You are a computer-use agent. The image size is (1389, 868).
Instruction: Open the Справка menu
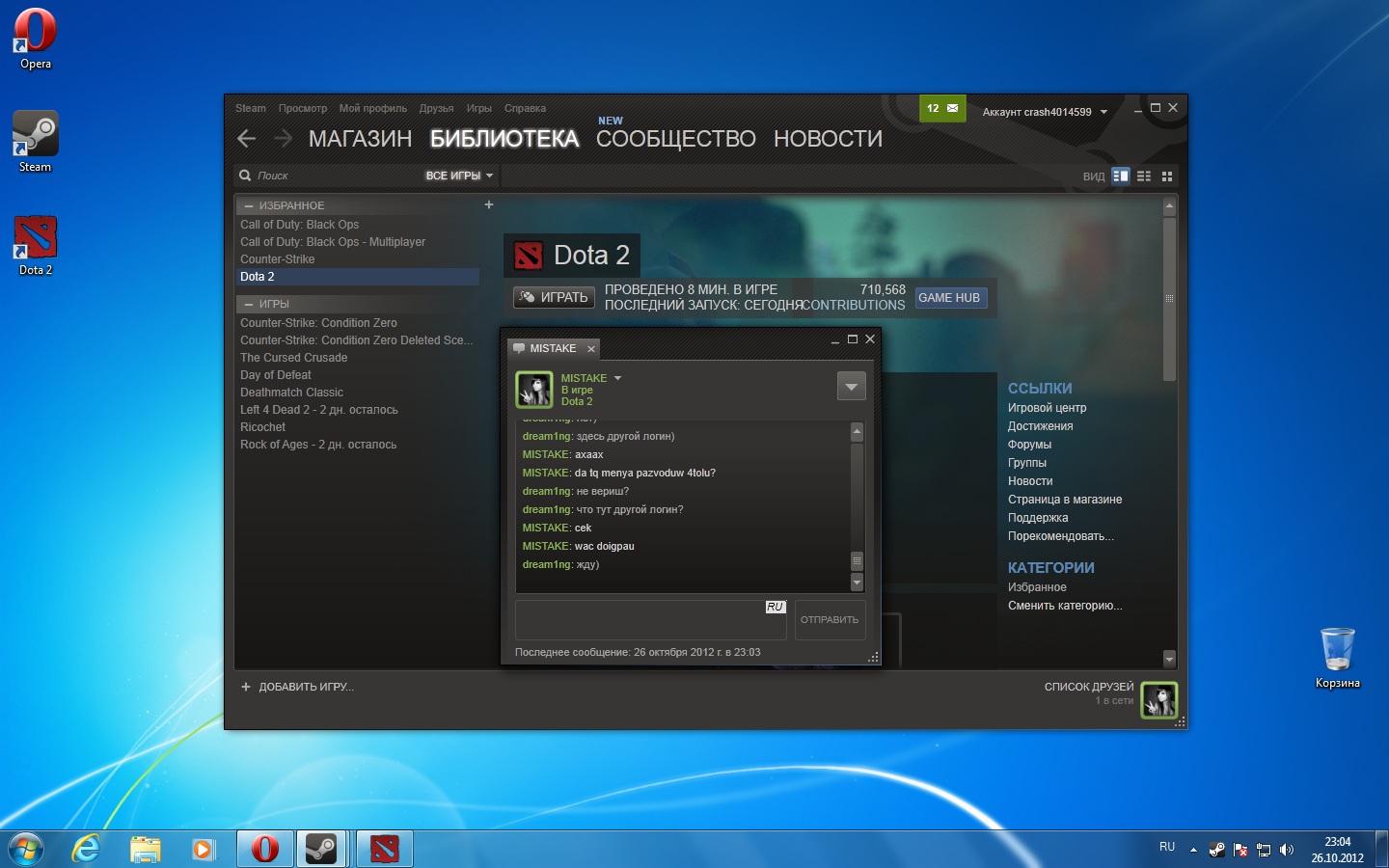525,108
